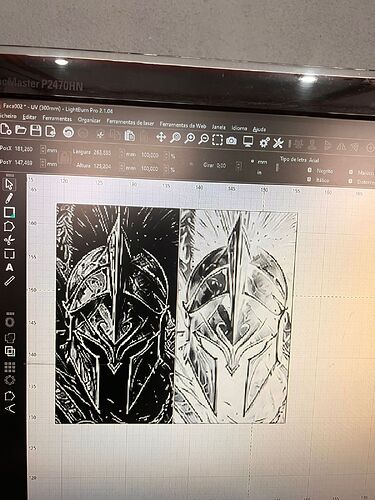Screen dimensions: 375x500
Task: Save the project with floppy disk icon
Action: point(36,130)
